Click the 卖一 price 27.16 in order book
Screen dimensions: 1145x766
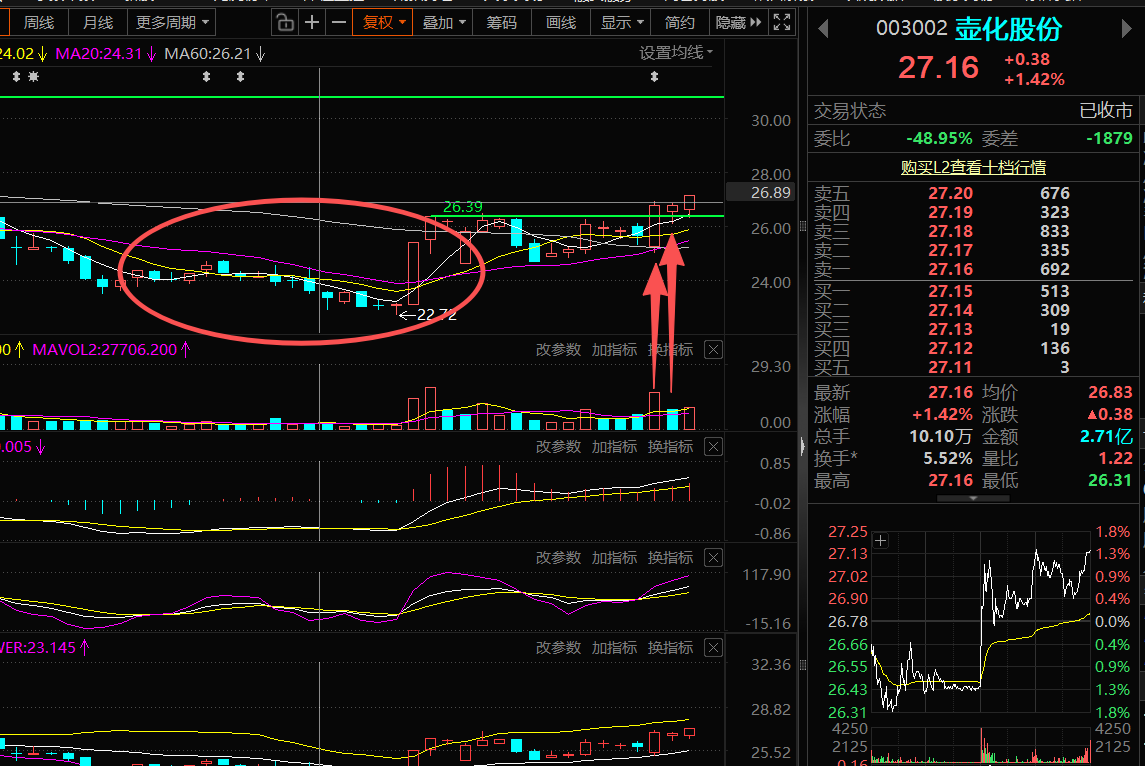point(950,269)
